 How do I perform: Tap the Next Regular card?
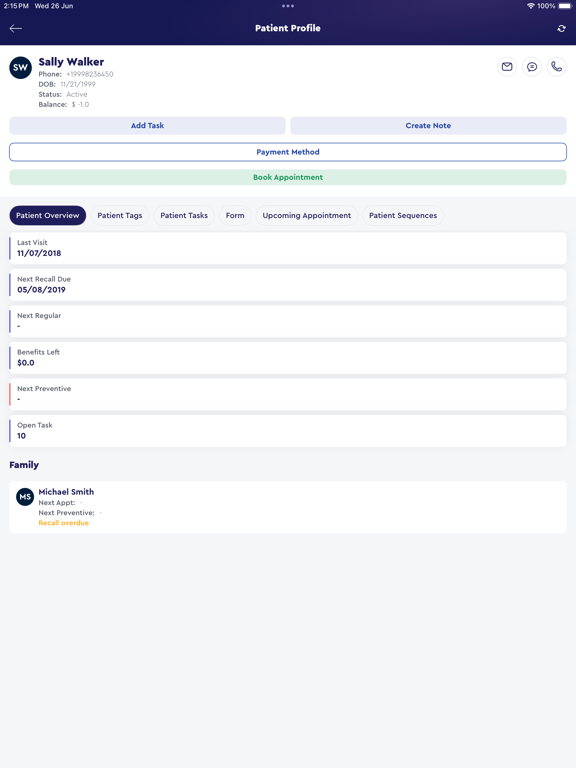(x=288, y=321)
